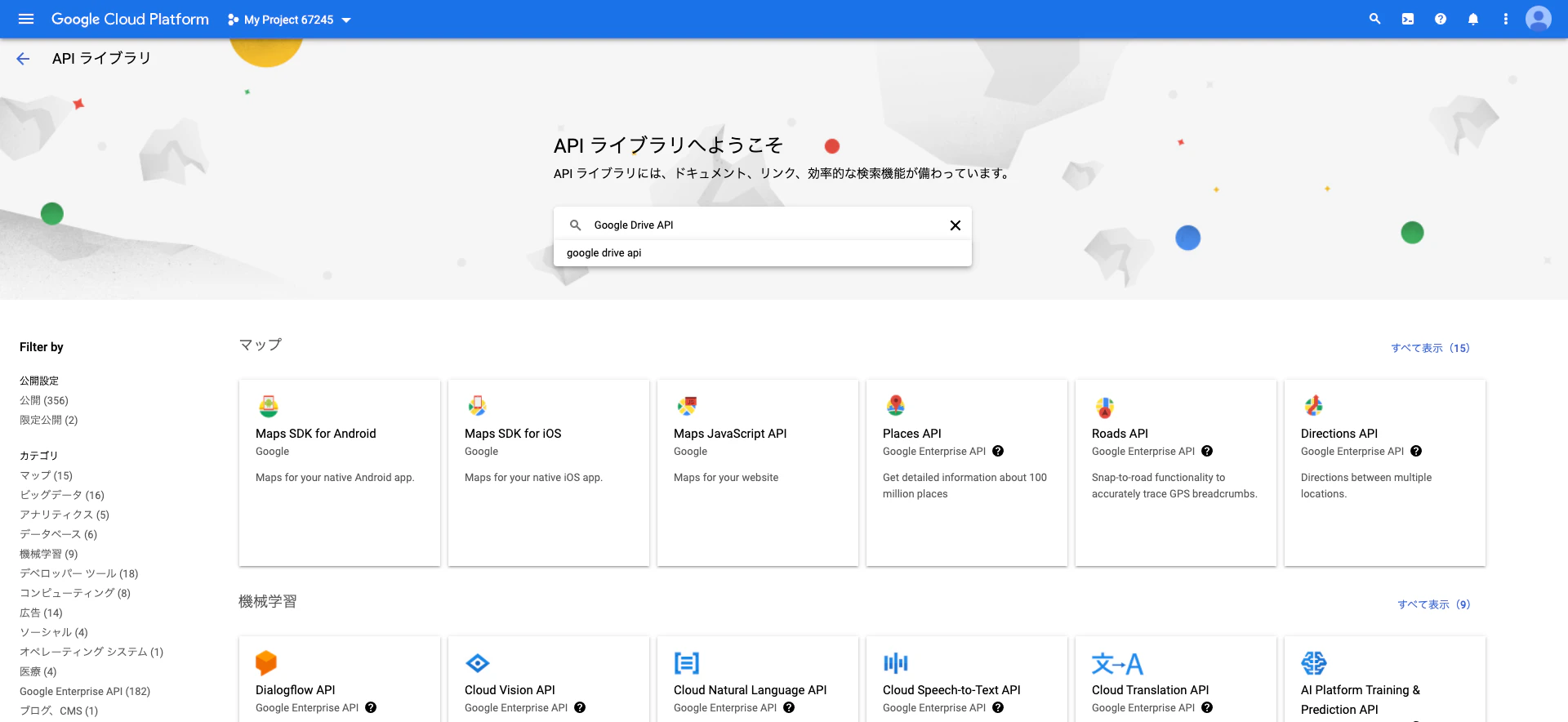Click the Directions API icon
The width and height of the screenshot is (1568, 722).
(x=1314, y=406)
